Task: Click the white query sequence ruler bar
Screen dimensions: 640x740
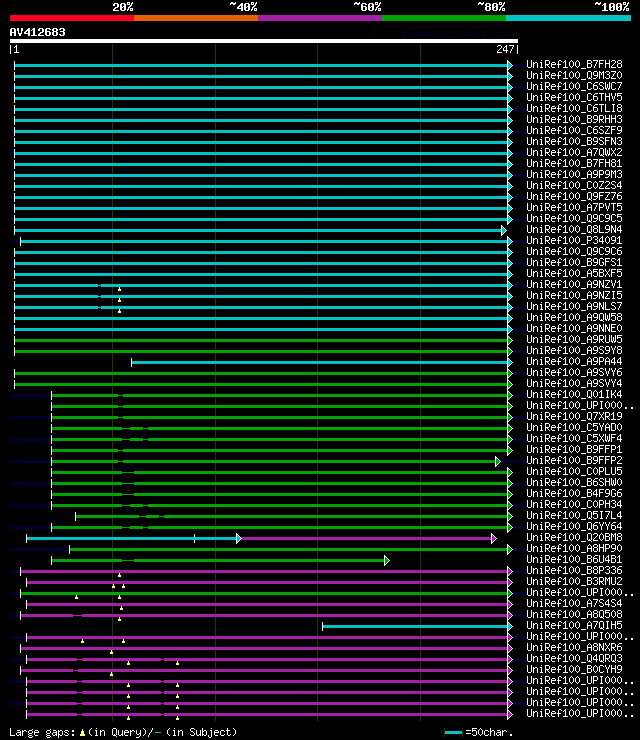Action: point(264,41)
